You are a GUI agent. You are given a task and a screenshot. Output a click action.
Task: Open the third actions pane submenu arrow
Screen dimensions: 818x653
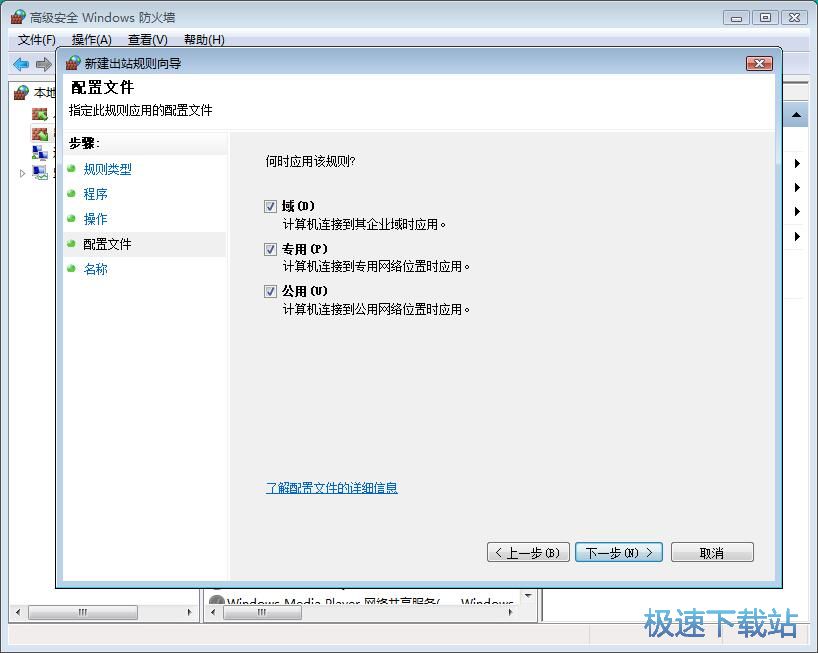pos(797,211)
